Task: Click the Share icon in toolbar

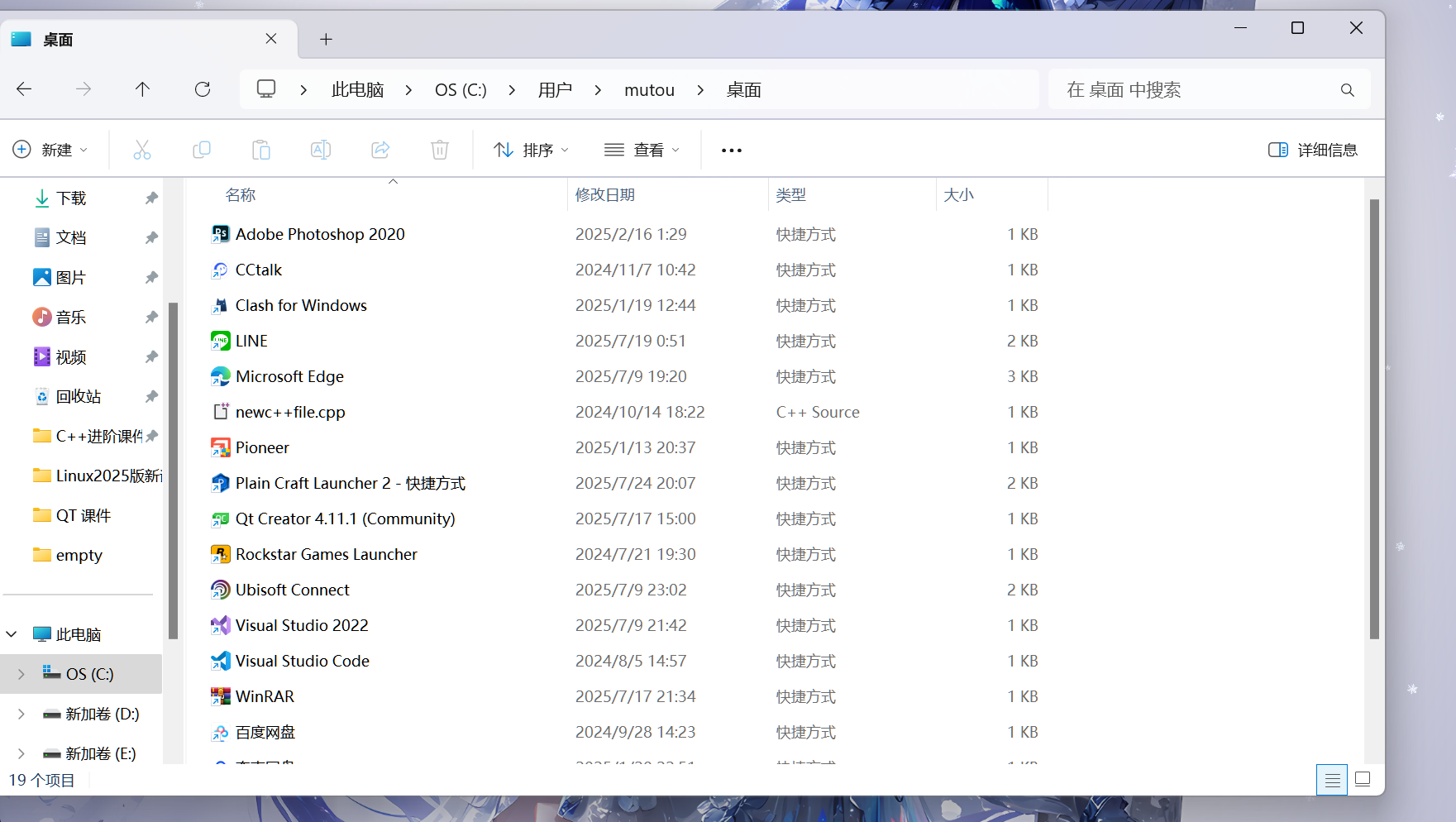Action: (x=380, y=150)
